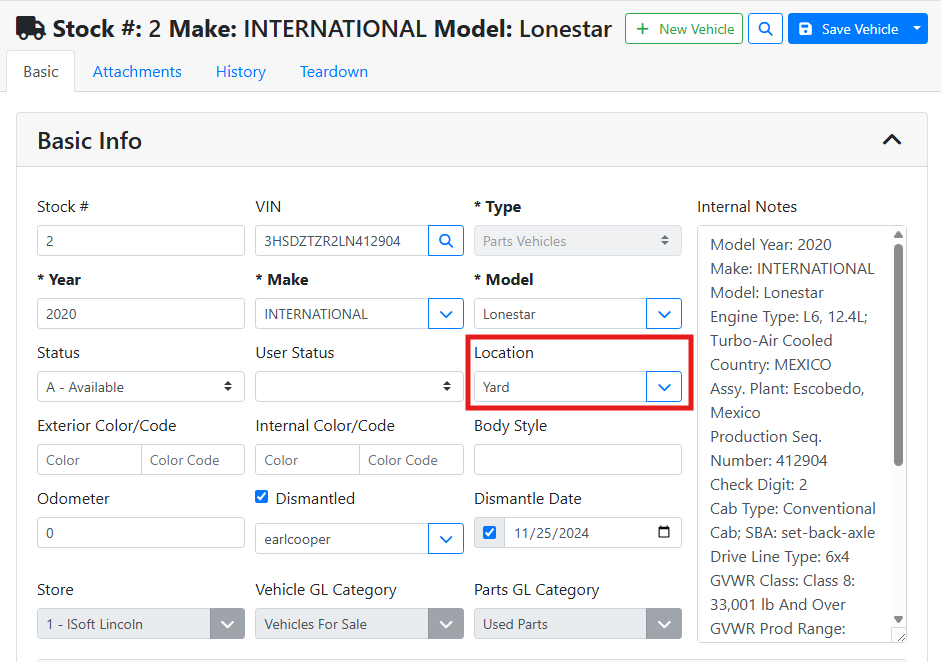
Task: Open the dismantler user dropdown showing earlcooper
Action: [x=446, y=539]
